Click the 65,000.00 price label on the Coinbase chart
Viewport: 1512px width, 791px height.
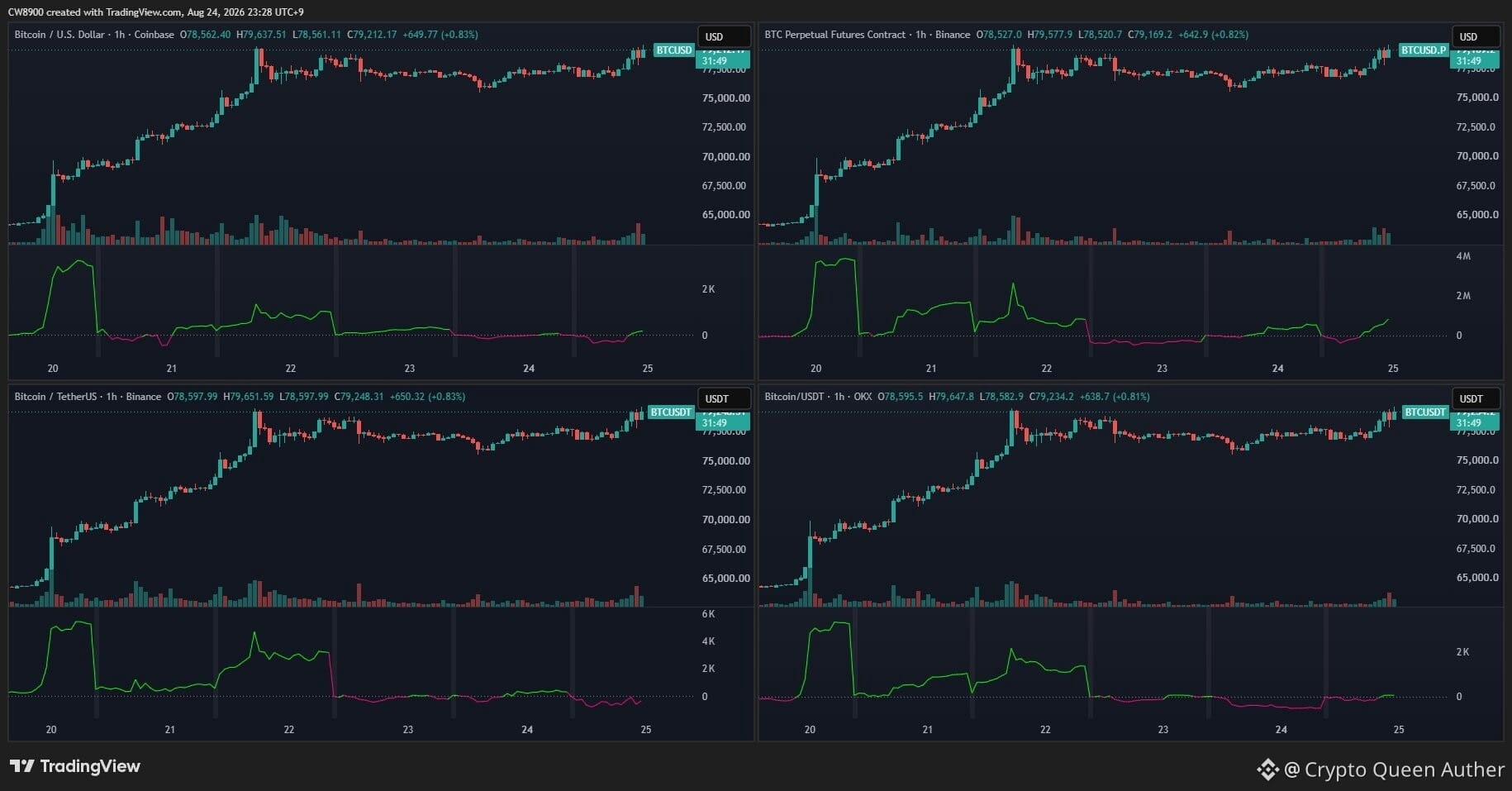coord(726,215)
